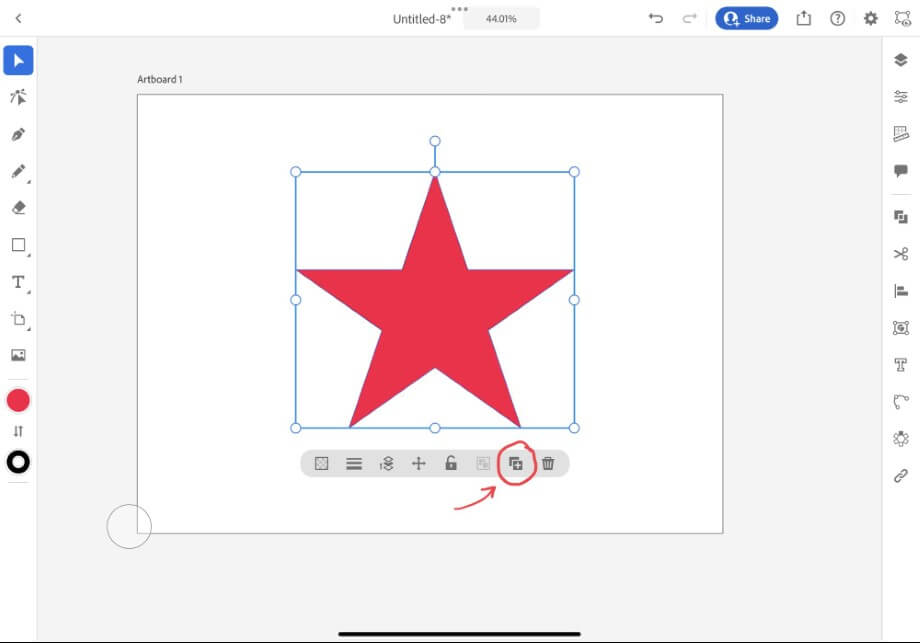Undo the last action
Image resolution: width=920 pixels, height=643 pixels.
click(655, 19)
